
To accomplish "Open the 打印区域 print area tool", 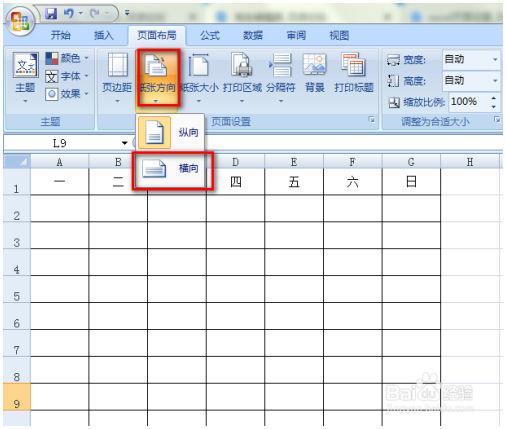I will pos(242,77).
